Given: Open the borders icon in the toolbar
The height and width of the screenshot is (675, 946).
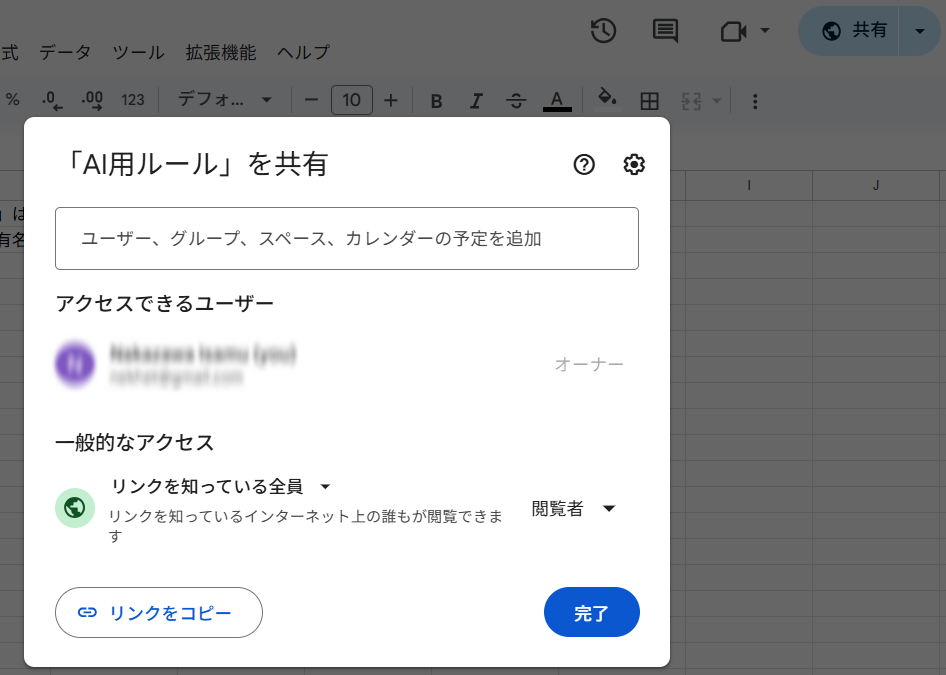Looking at the screenshot, I should point(649,100).
